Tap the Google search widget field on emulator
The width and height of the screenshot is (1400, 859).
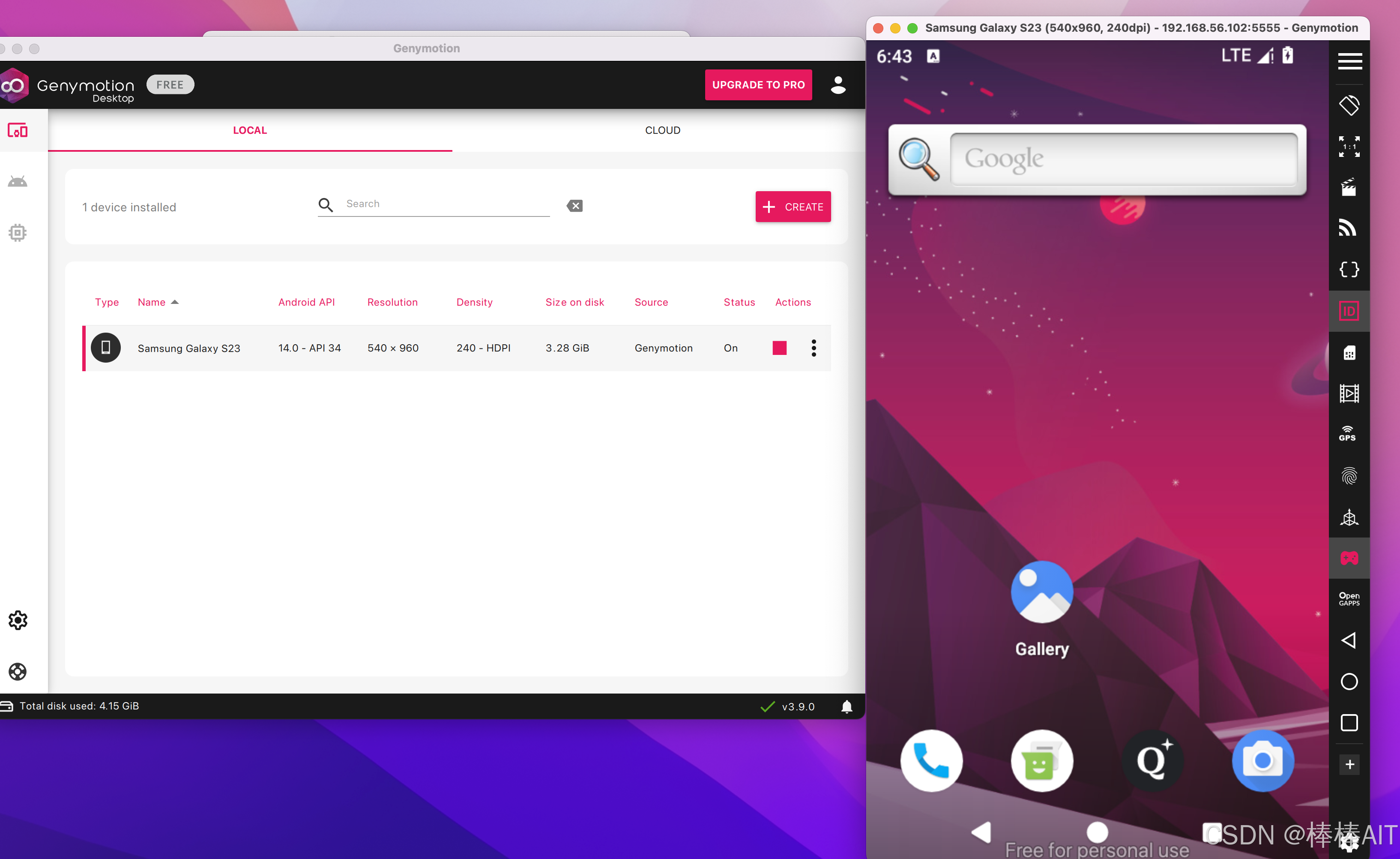point(1123,159)
